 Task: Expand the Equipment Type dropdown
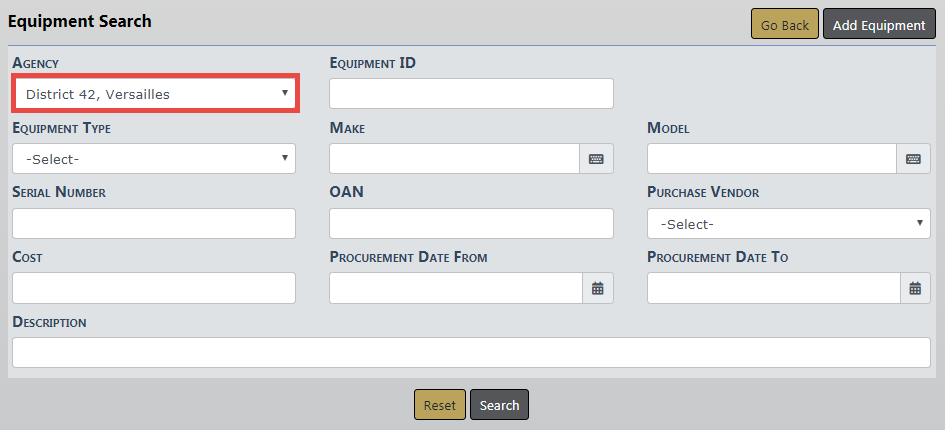coord(154,159)
